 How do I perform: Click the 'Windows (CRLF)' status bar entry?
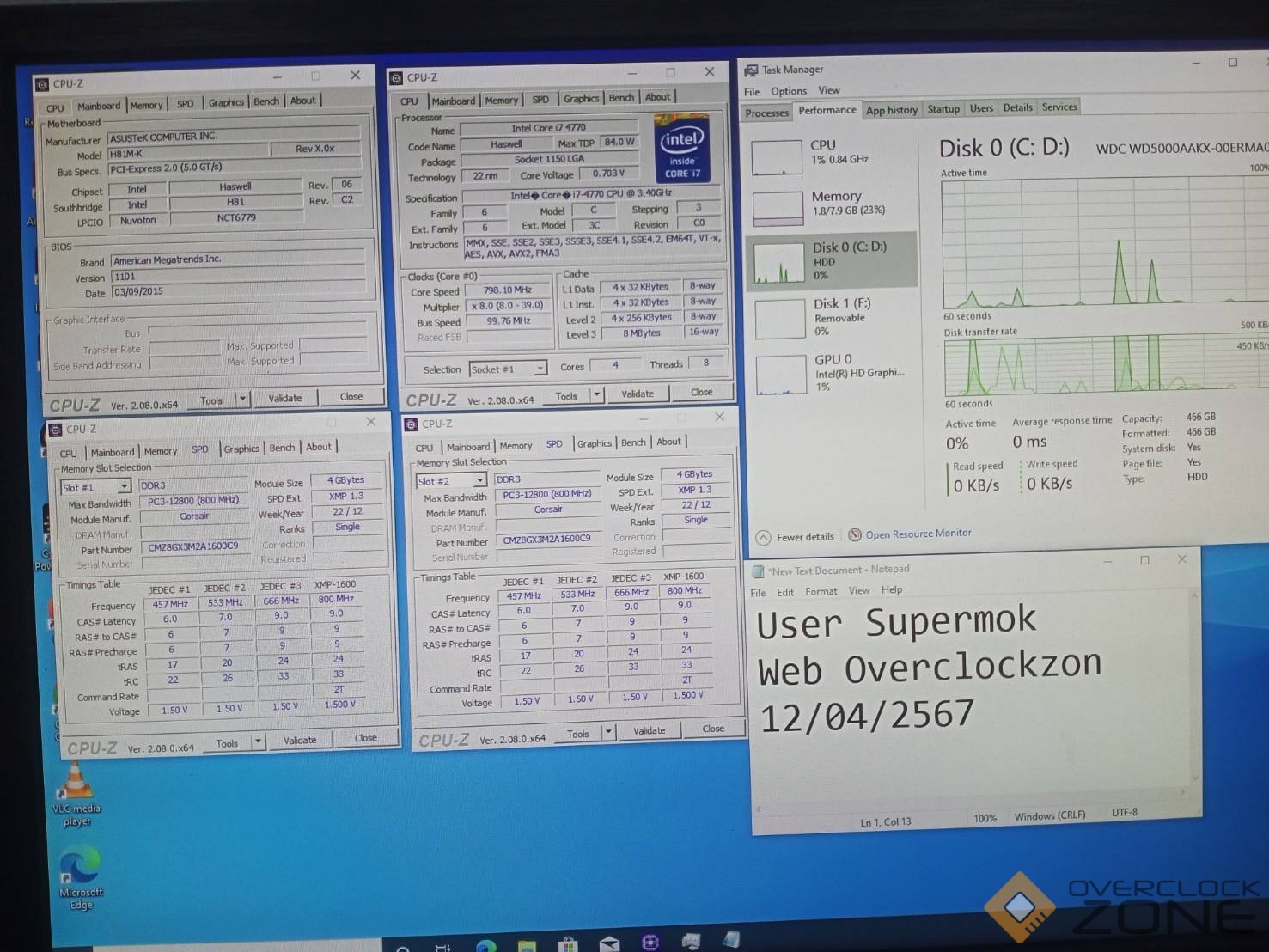pyautogui.click(x=1049, y=815)
